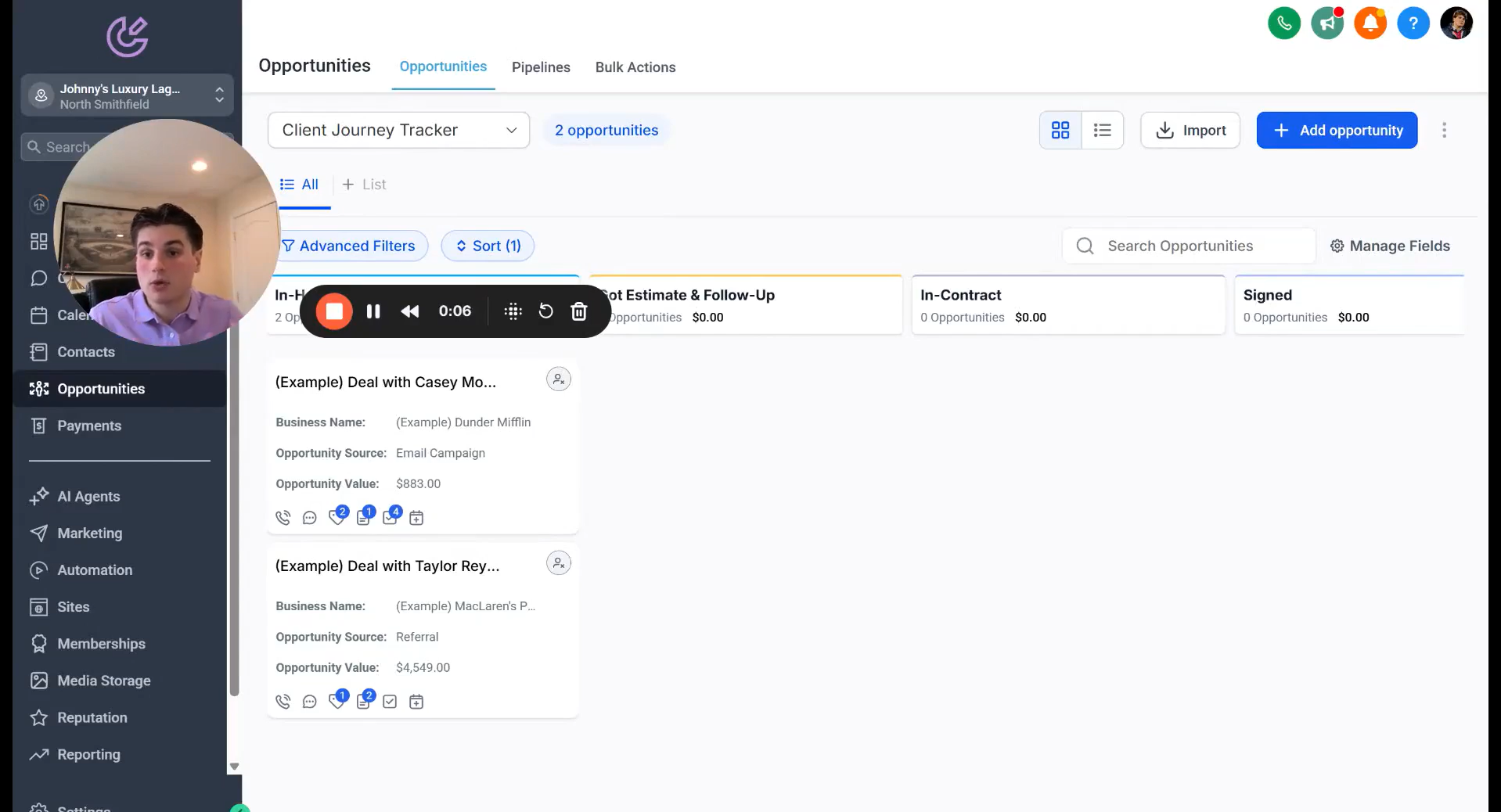Switch to the Pipelines tab
1501x812 pixels.
(x=541, y=67)
